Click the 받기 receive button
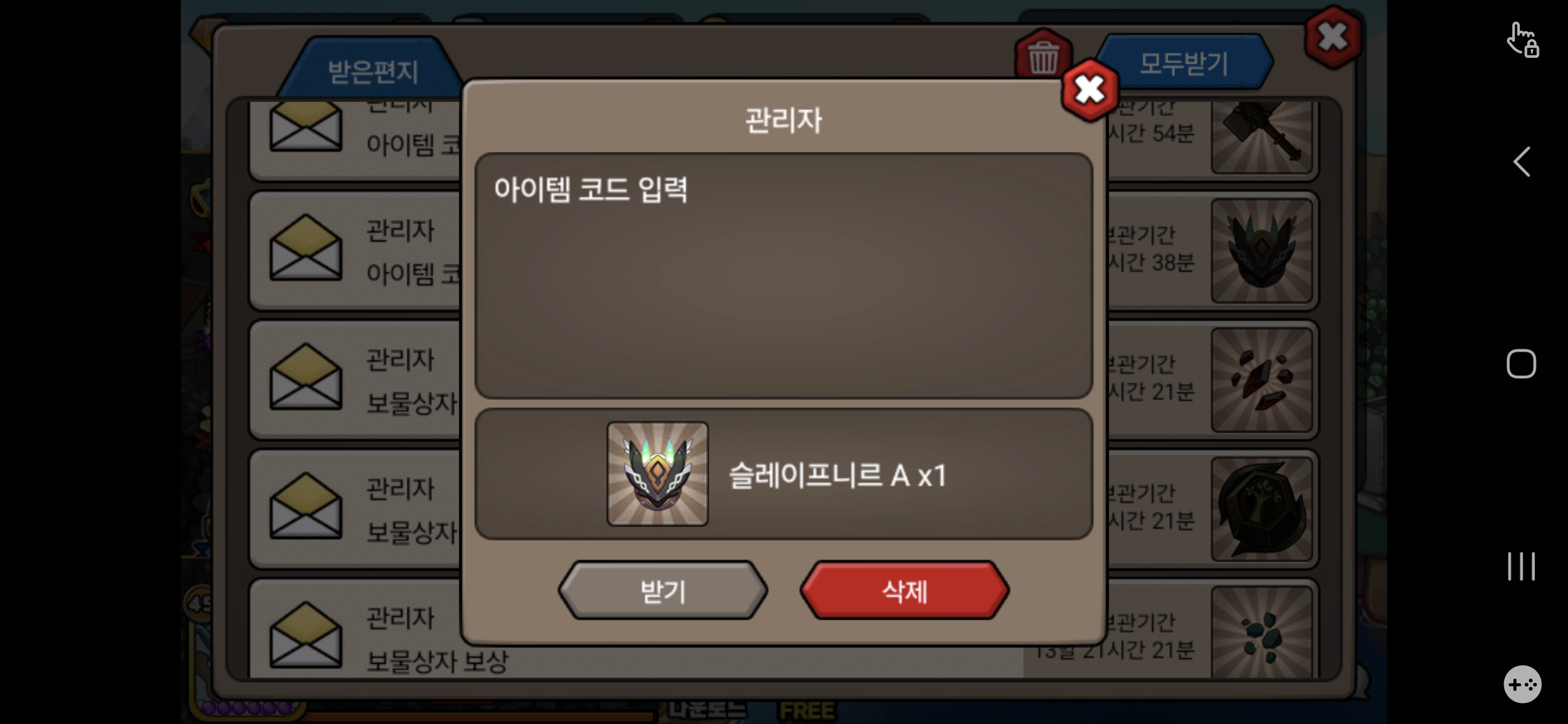This screenshot has height=724, width=1568. [x=663, y=590]
